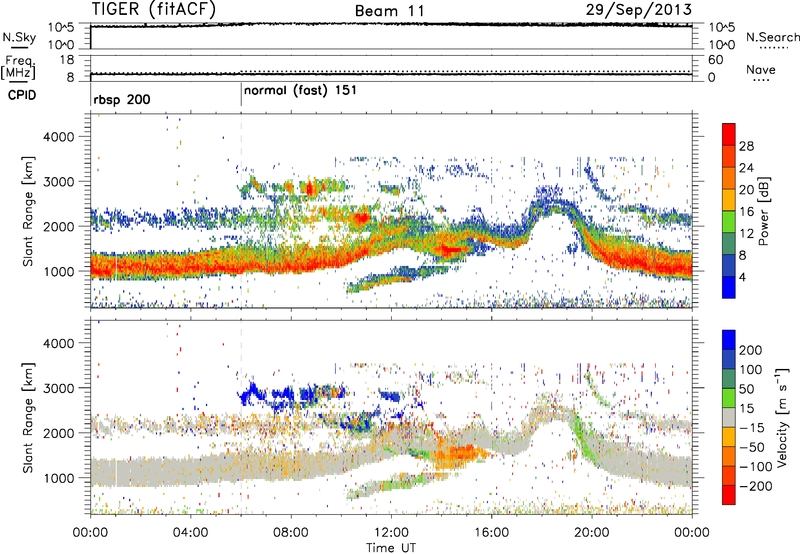The height and width of the screenshot is (554, 800).
Task: Click the 'CPID' row label
Action: click(x=21, y=95)
